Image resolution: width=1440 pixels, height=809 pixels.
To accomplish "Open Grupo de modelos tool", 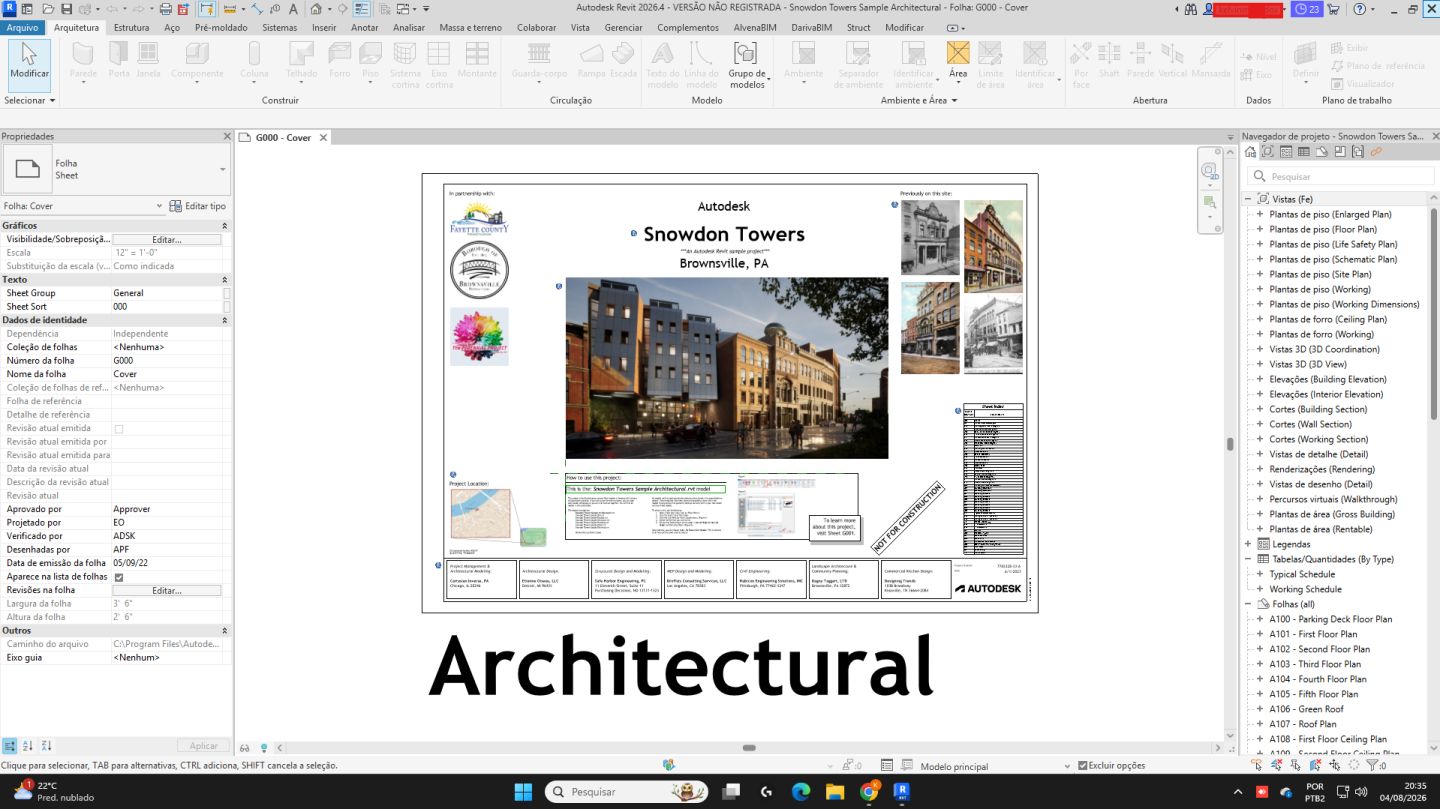I will click(747, 65).
